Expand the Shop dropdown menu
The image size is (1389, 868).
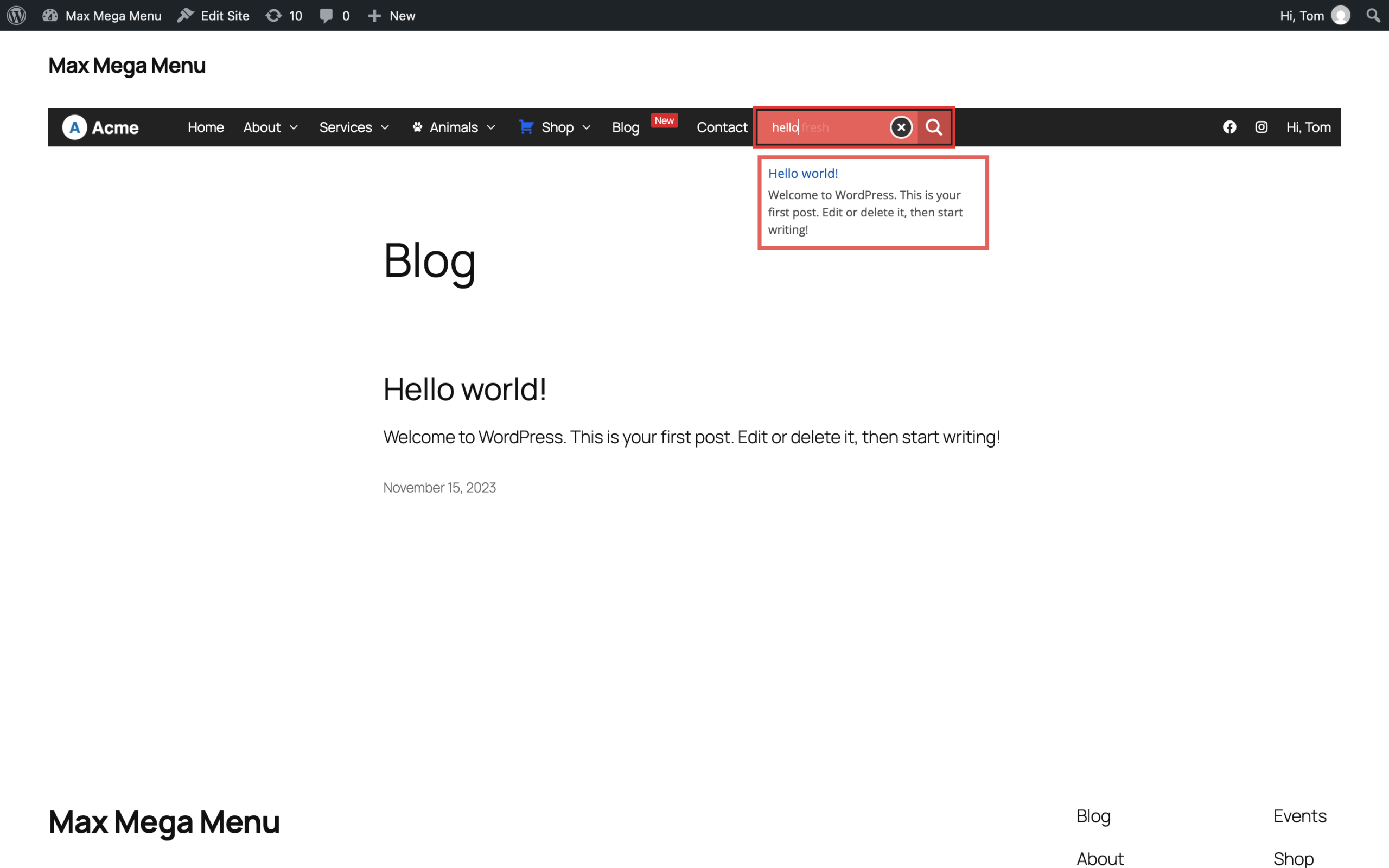pyautogui.click(x=555, y=127)
